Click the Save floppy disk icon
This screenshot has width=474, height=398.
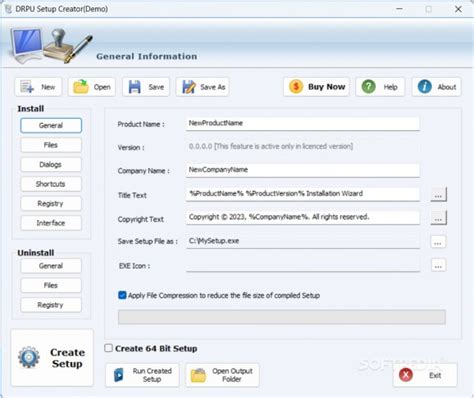click(135, 87)
